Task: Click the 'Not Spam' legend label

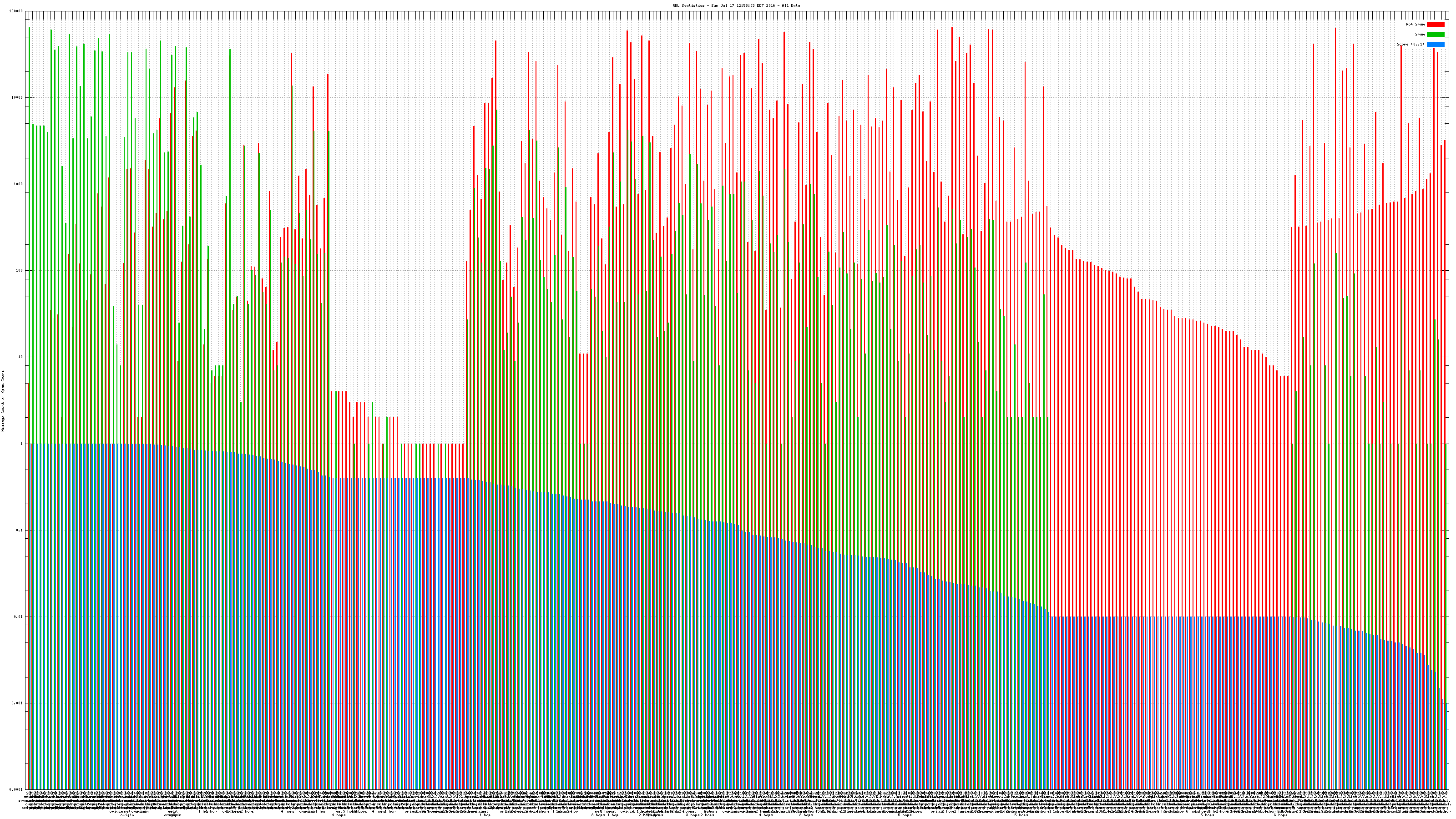Action: tap(1416, 24)
